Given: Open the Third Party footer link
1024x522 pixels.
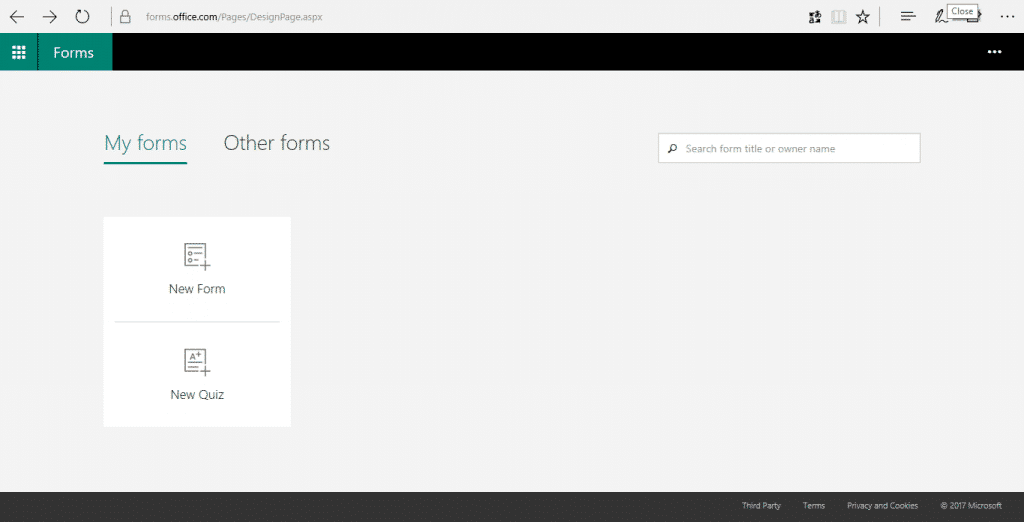Looking at the screenshot, I should click(x=761, y=506).
